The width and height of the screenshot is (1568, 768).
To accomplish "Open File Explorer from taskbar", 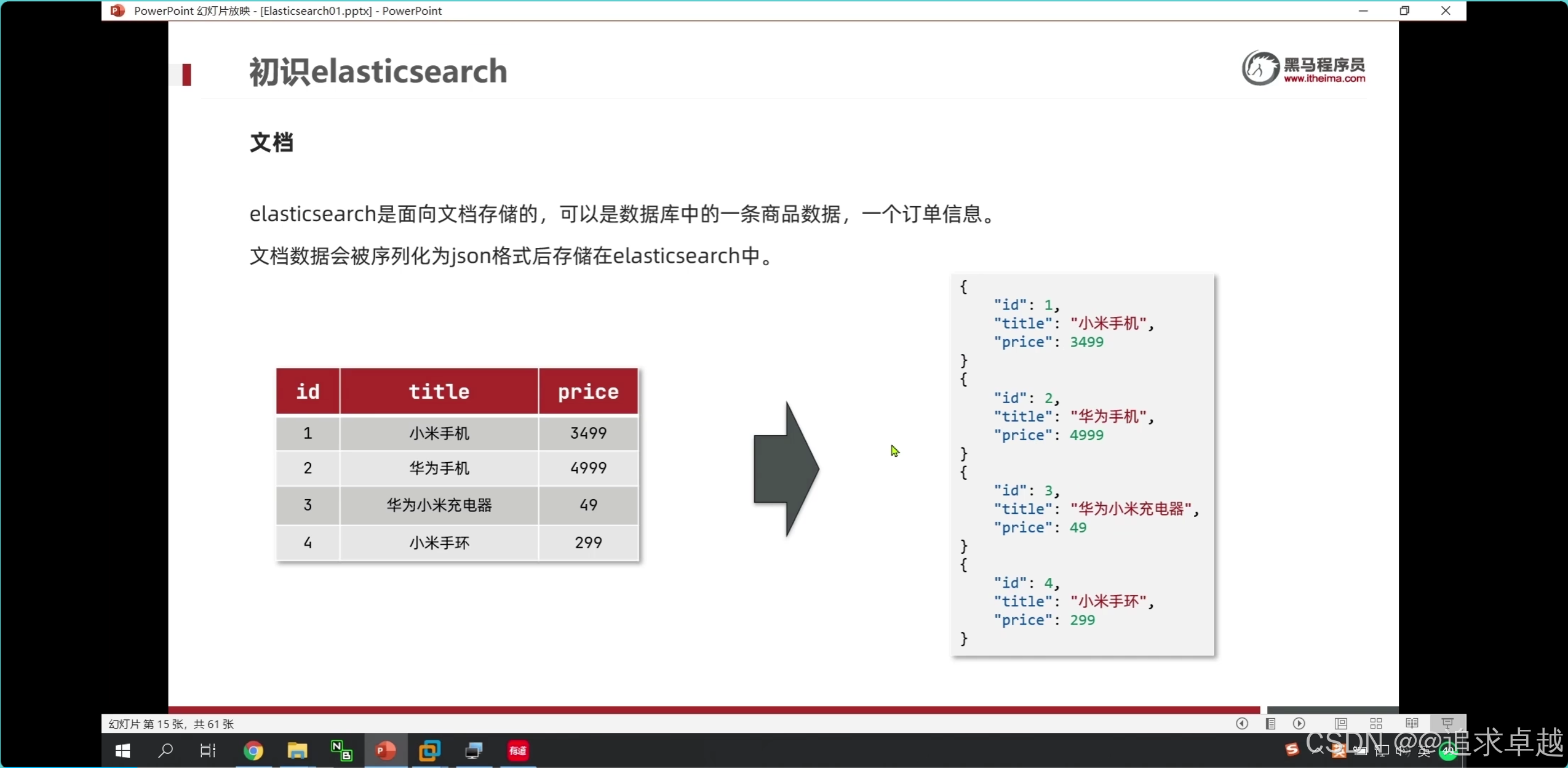I will [x=297, y=751].
